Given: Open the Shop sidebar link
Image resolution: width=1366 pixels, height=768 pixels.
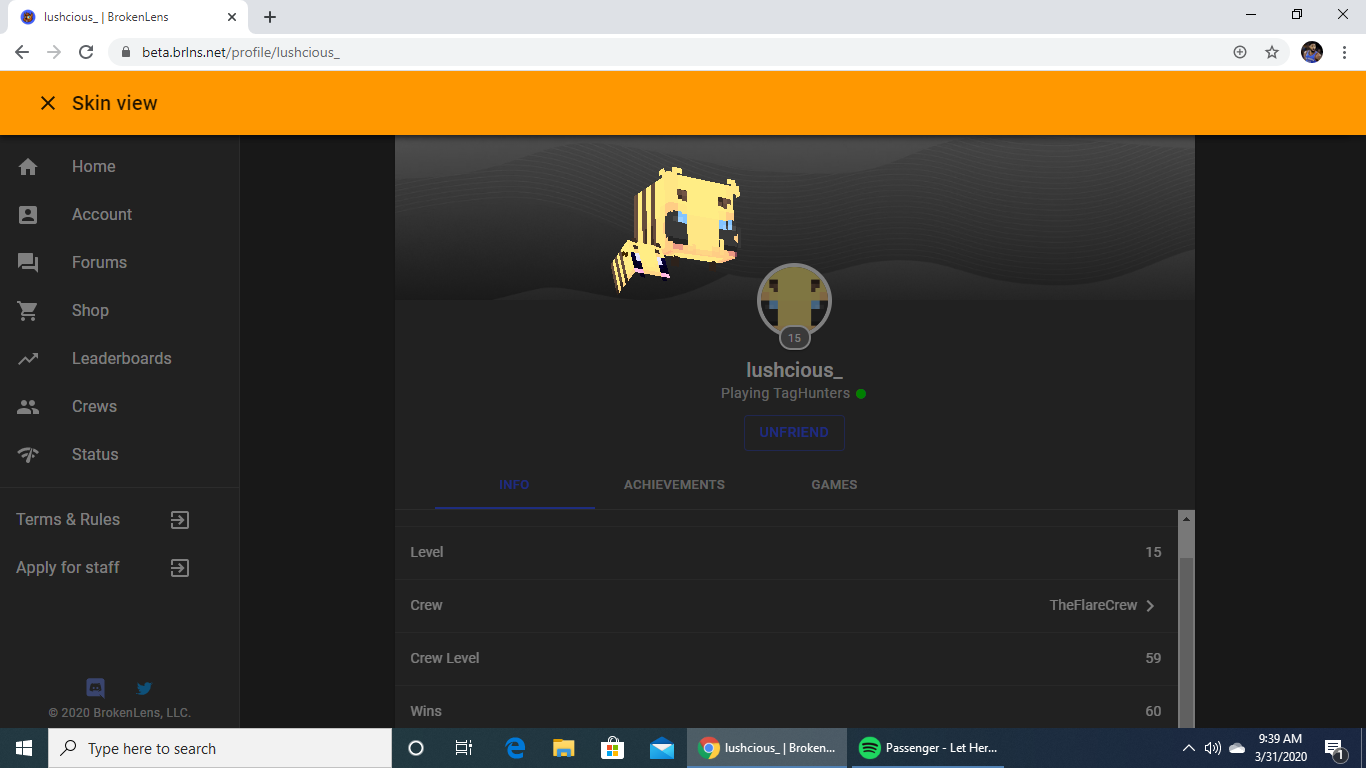Looking at the screenshot, I should (x=119, y=311).
